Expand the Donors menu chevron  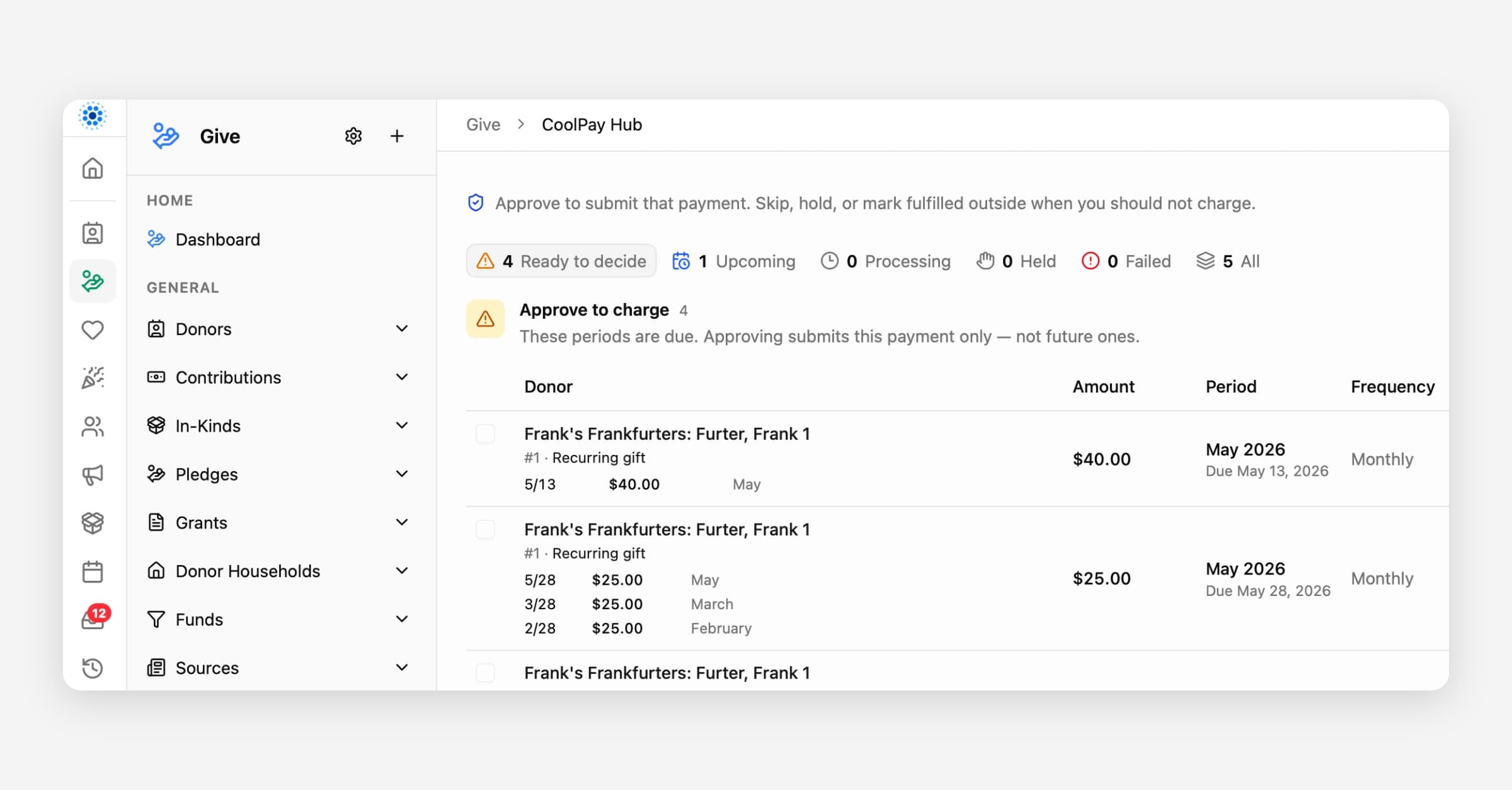[x=402, y=329]
